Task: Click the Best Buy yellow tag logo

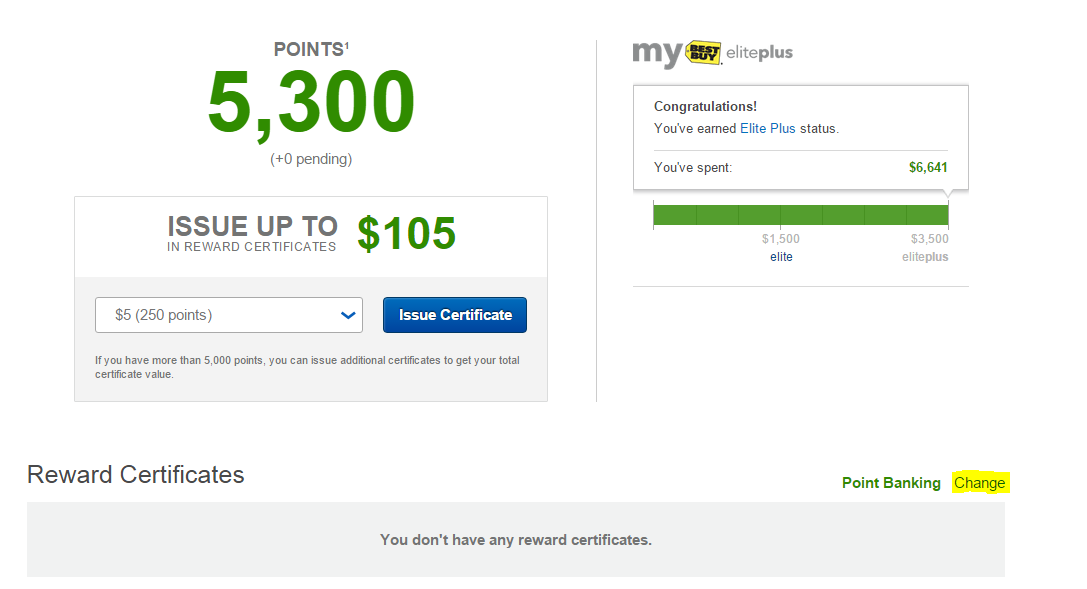Action: (x=704, y=52)
